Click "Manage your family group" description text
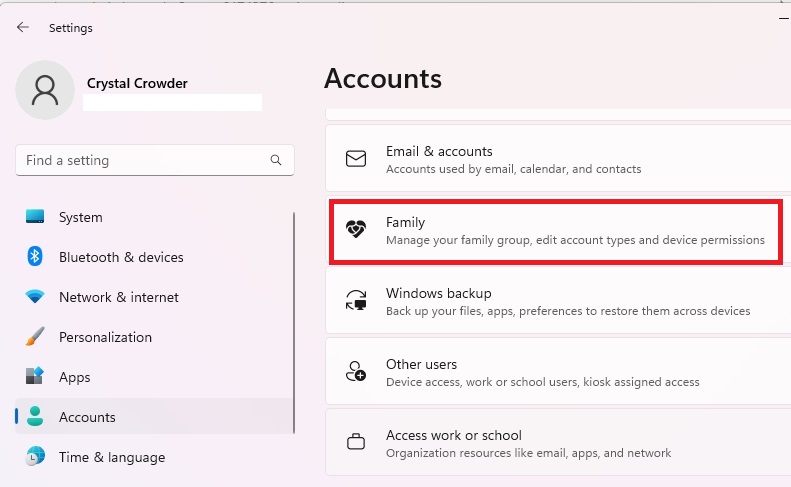This screenshot has height=487, width=791. pos(575,240)
